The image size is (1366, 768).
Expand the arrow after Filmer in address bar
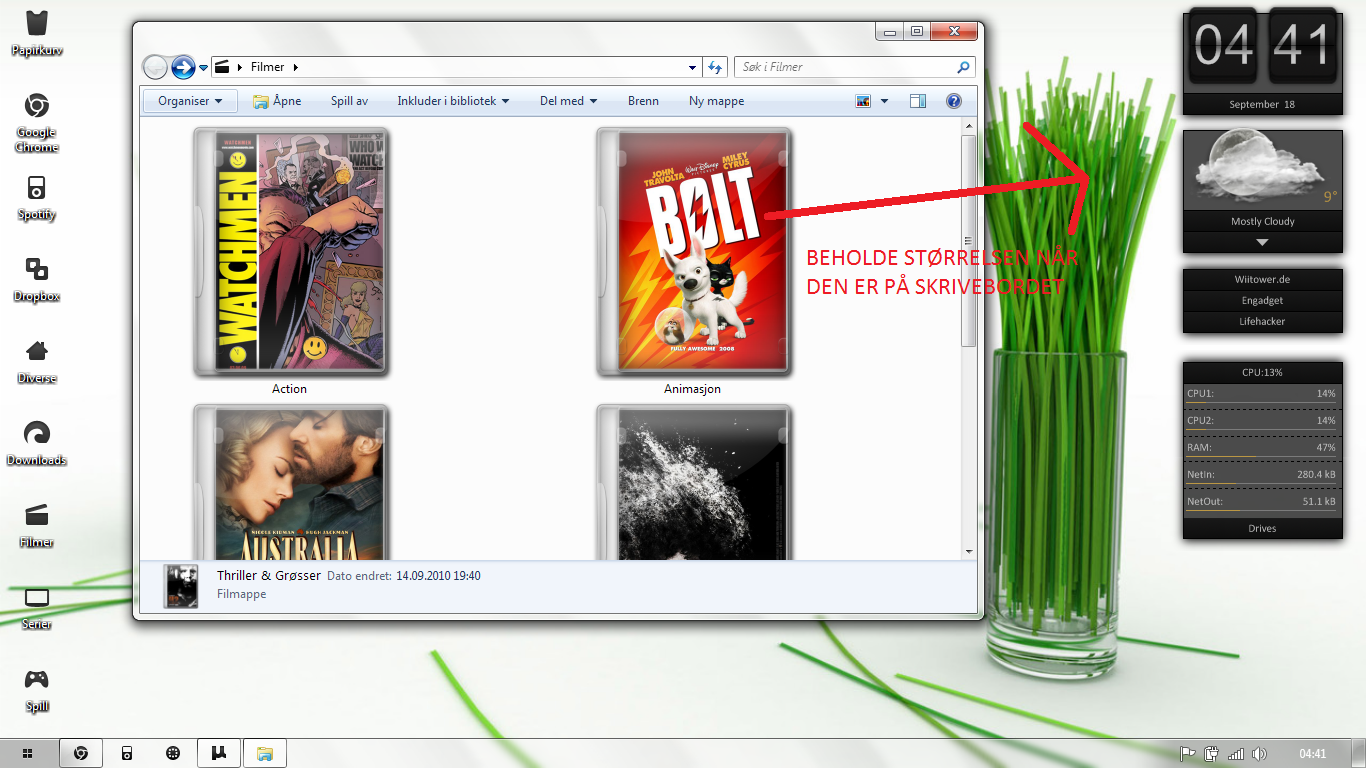[296, 67]
